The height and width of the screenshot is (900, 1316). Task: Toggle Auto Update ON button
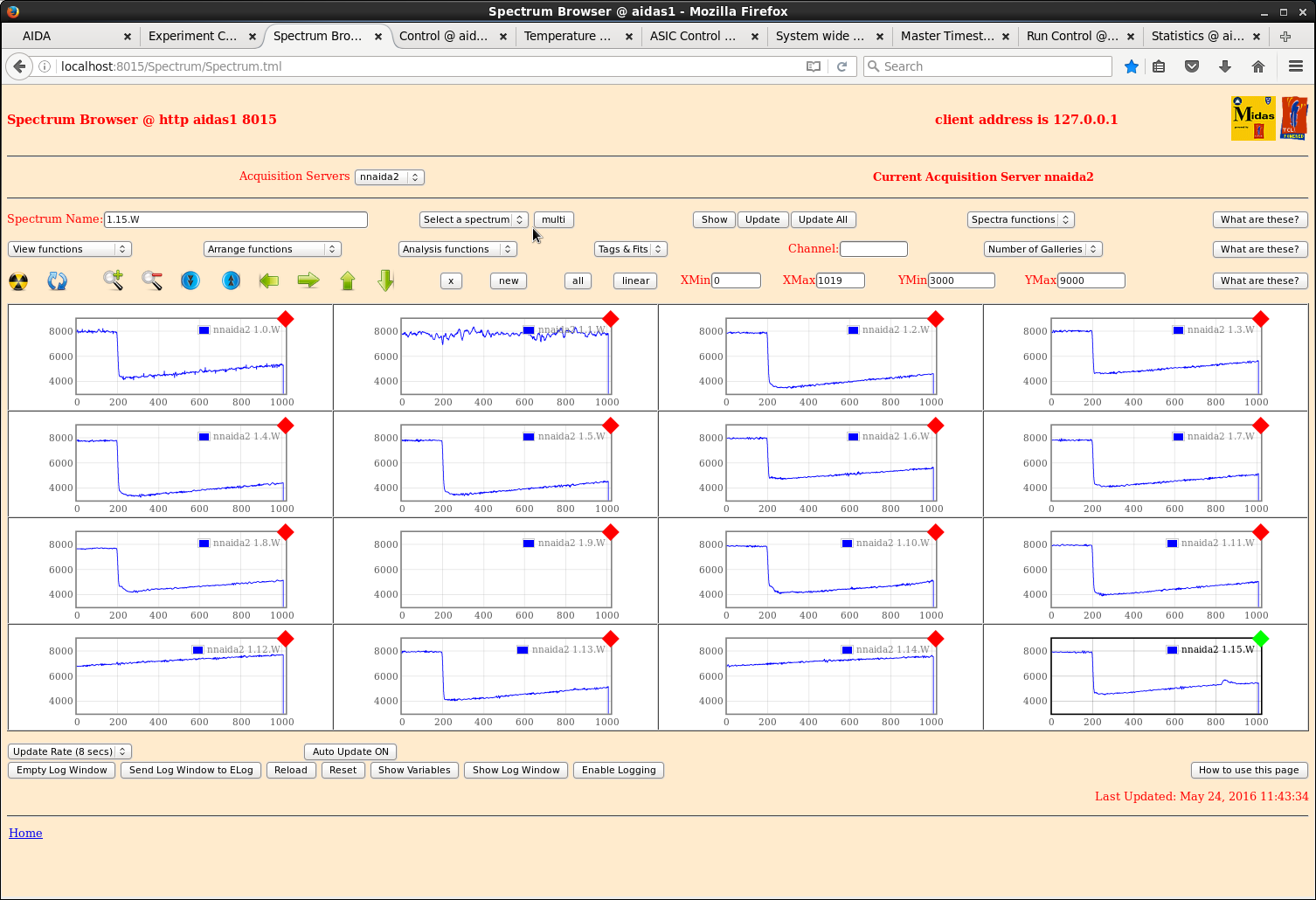click(x=350, y=751)
